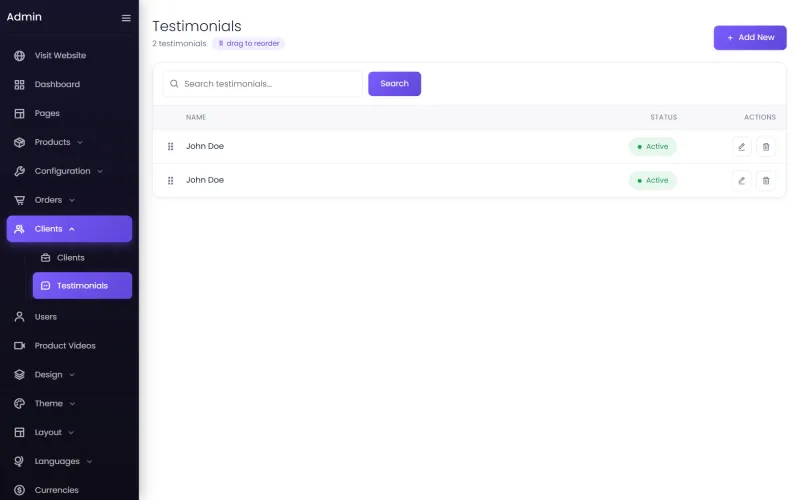This screenshot has height=500, width=800.
Task: Click the NAME column header
Action: 196,117
